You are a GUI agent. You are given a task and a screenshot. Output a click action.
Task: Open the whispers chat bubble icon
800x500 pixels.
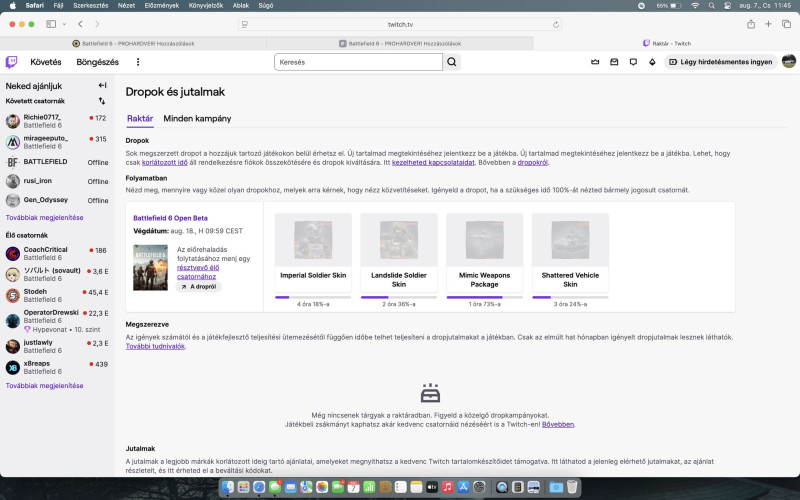tap(633, 62)
